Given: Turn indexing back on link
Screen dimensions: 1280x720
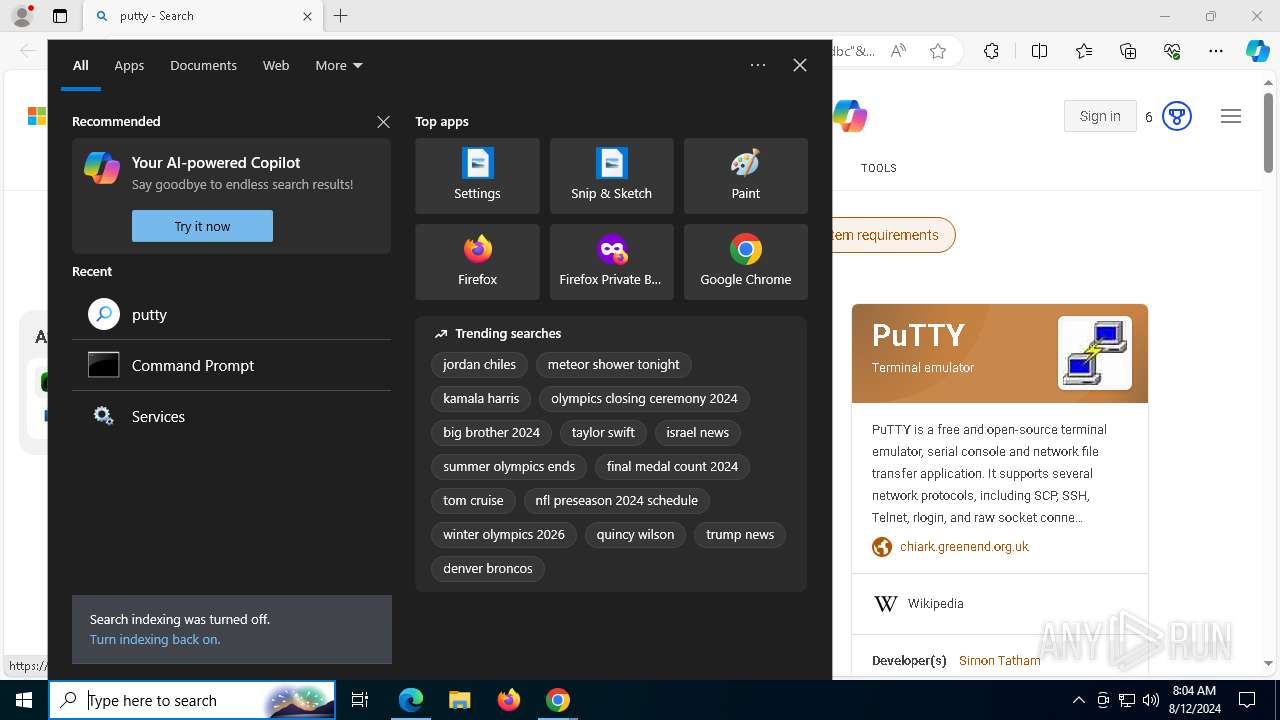Looking at the screenshot, I should [x=155, y=639].
